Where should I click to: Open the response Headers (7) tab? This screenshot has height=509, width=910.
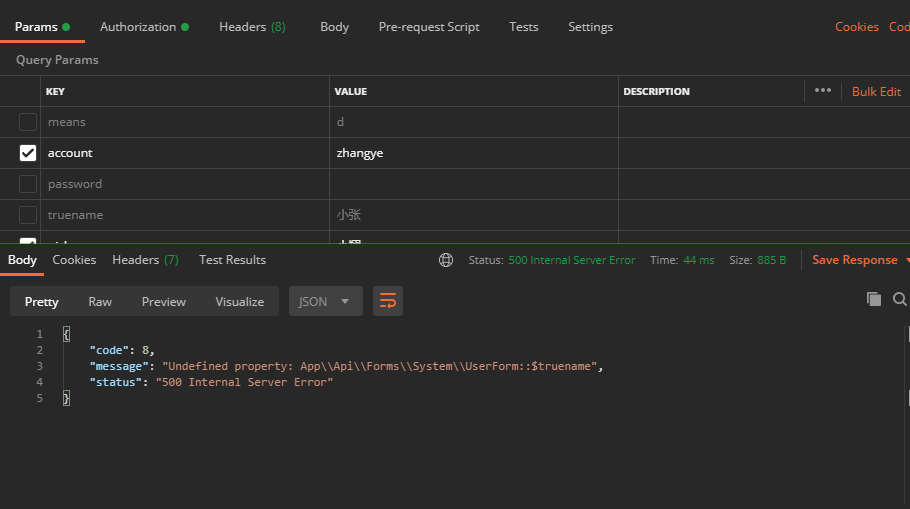pyautogui.click(x=145, y=259)
